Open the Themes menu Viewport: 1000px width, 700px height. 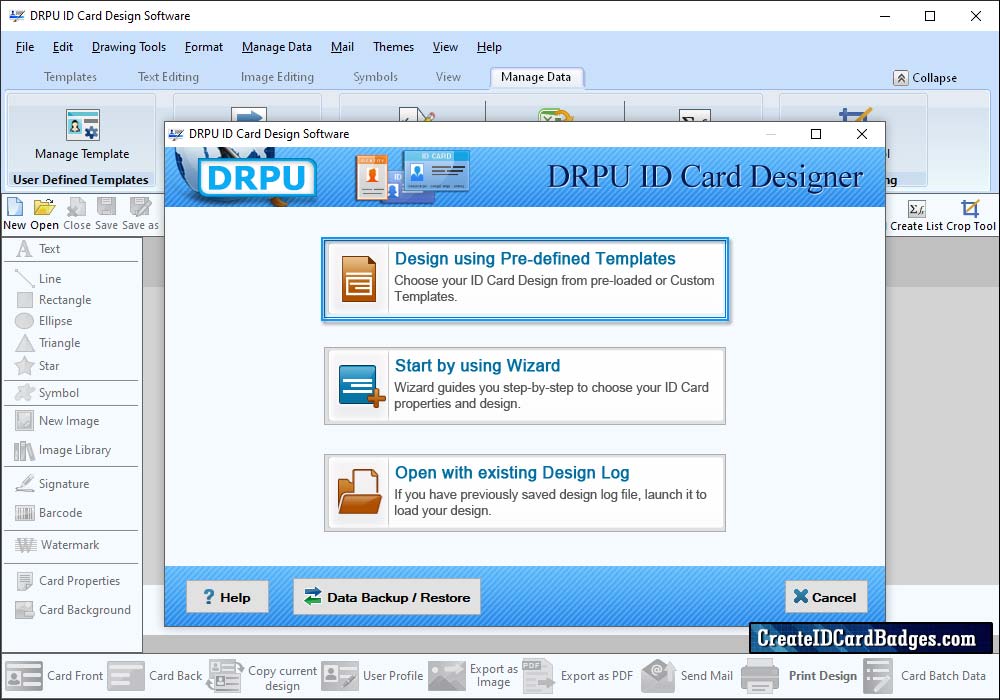click(x=393, y=47)
